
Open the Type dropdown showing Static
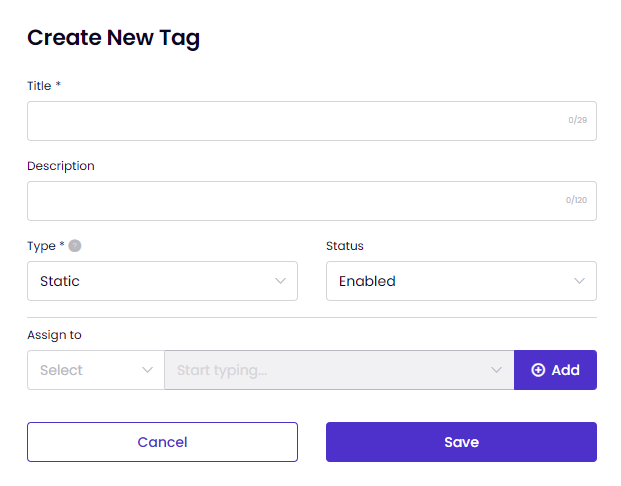[162, 281]
